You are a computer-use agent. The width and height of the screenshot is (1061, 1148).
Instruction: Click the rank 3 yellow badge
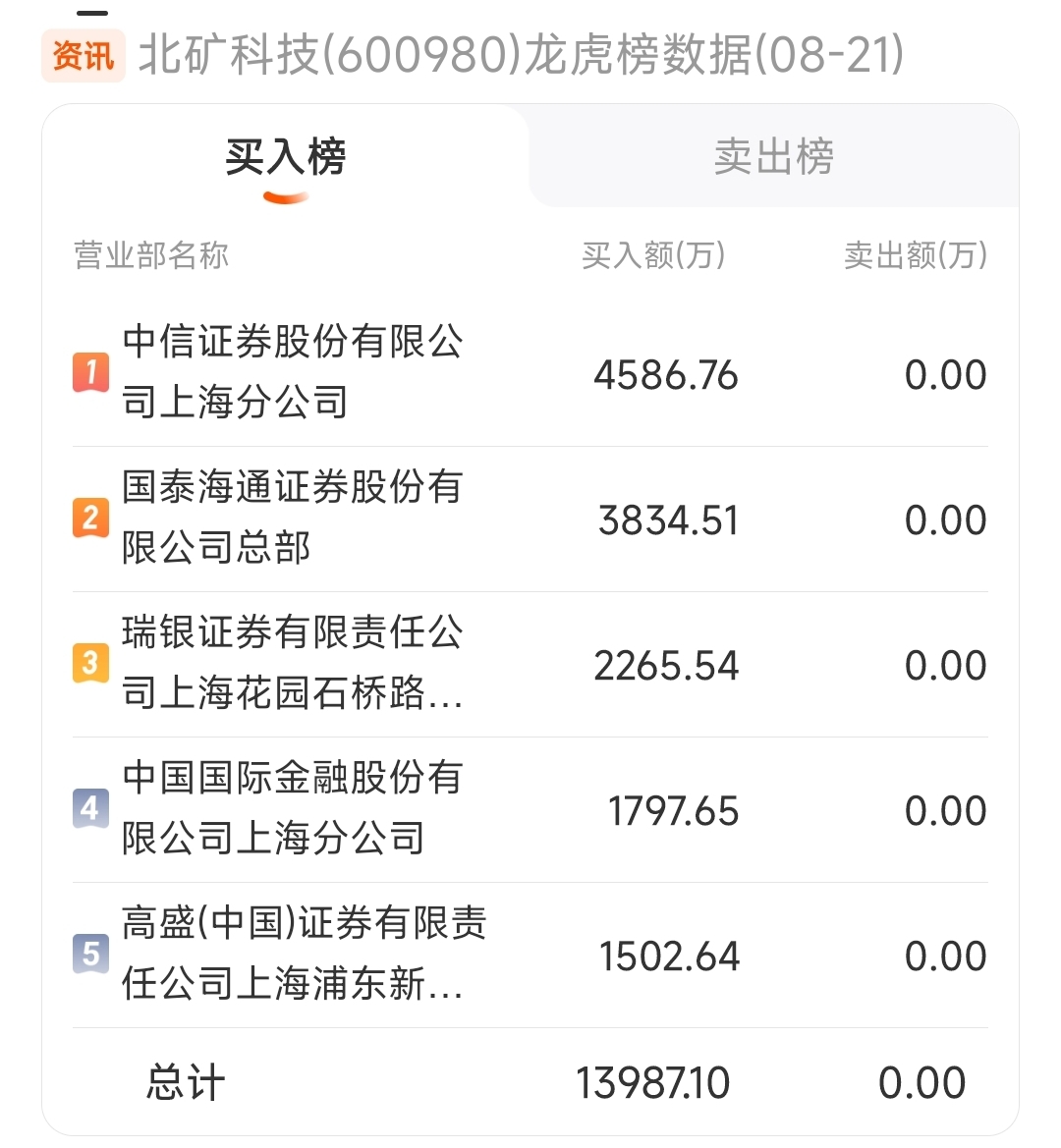pyautogui.click(x=90, y=663)
